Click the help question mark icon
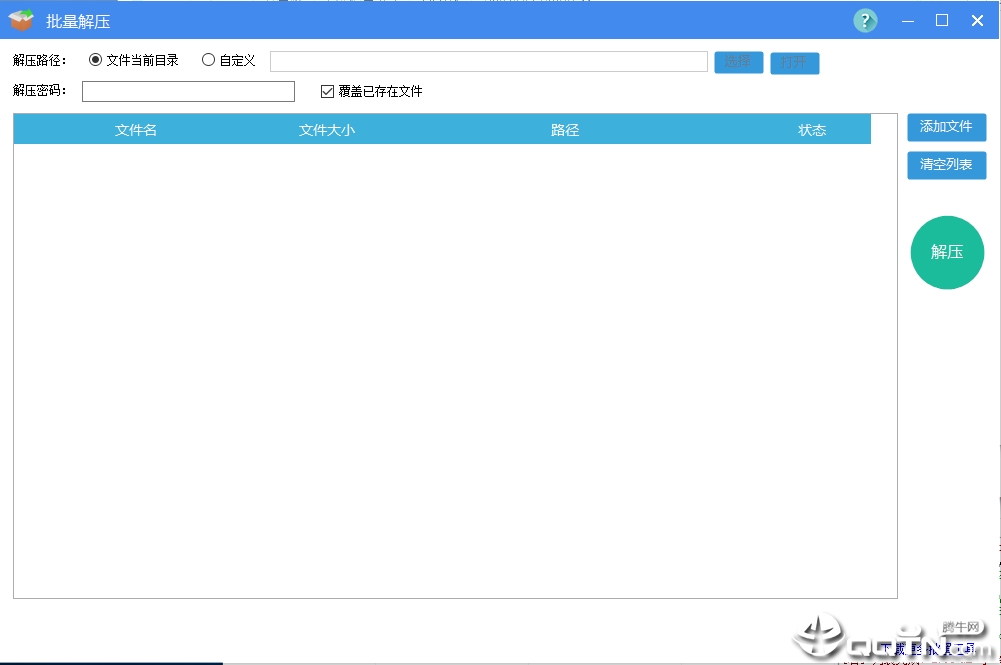This screenshot has height=665, width=1001. [865, 21]
